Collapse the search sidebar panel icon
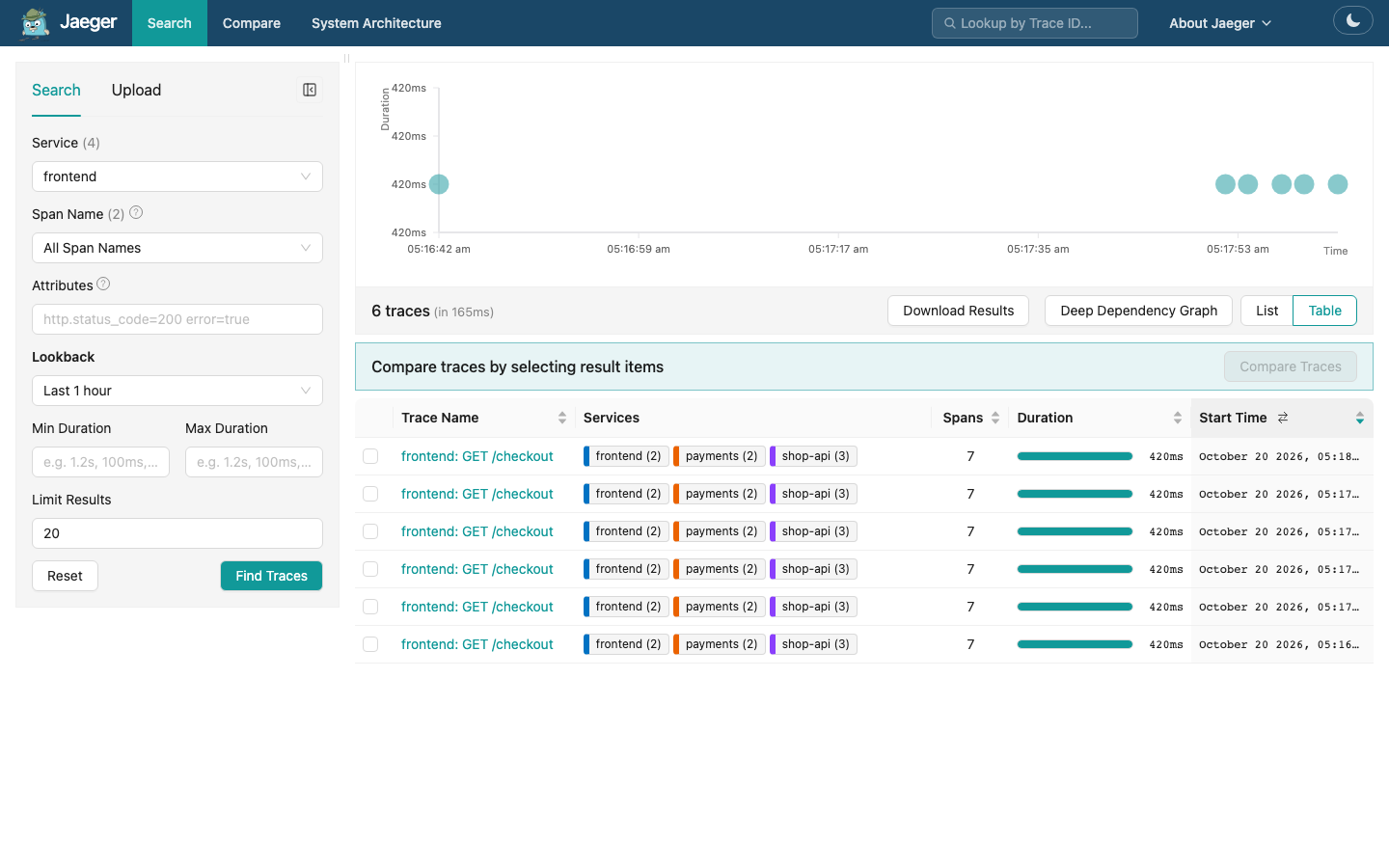The image size is (1389, 868). coord(310,90)
